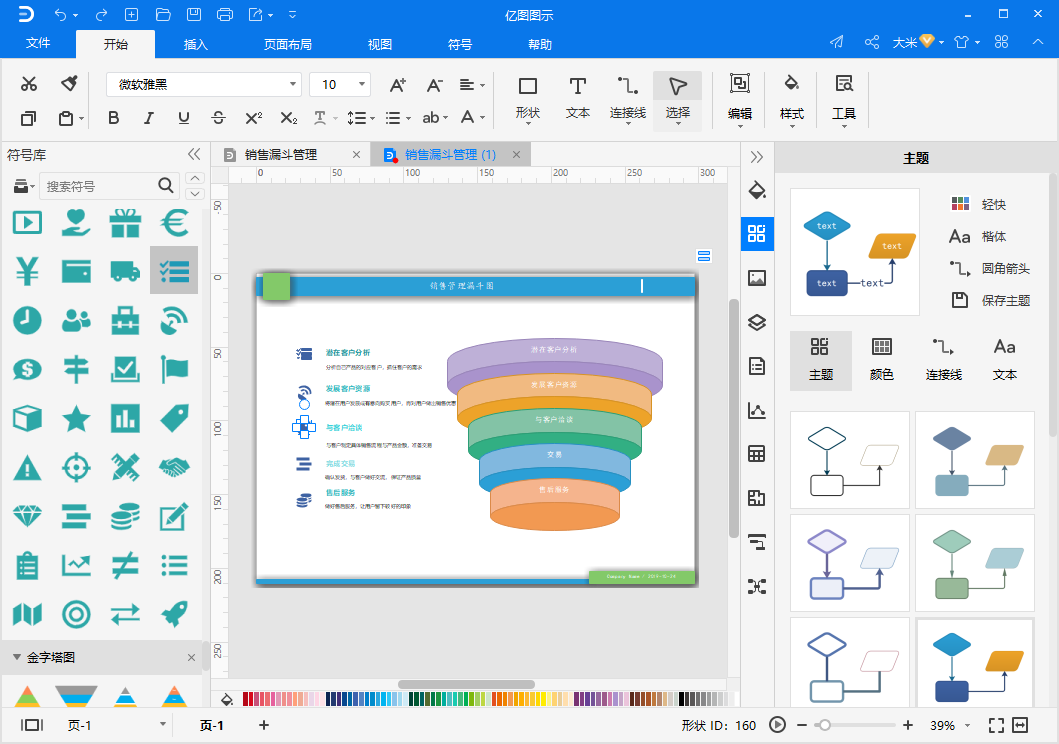This screenshot has height=744, width=1059.
Task: Pick the black swatch in color bar
Action: pos(682,699)
